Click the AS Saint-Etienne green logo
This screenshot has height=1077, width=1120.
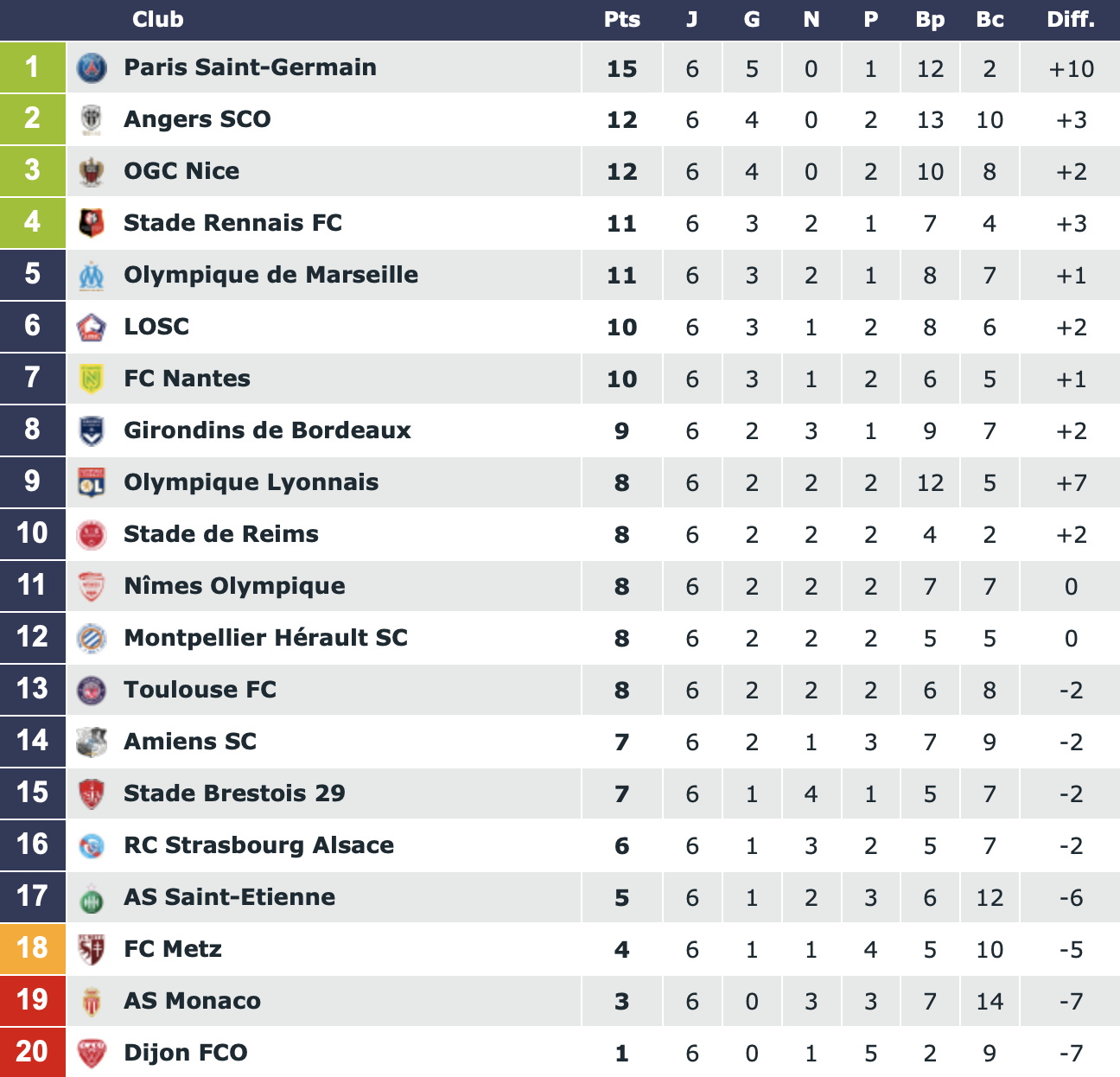[x=92, y=899]
